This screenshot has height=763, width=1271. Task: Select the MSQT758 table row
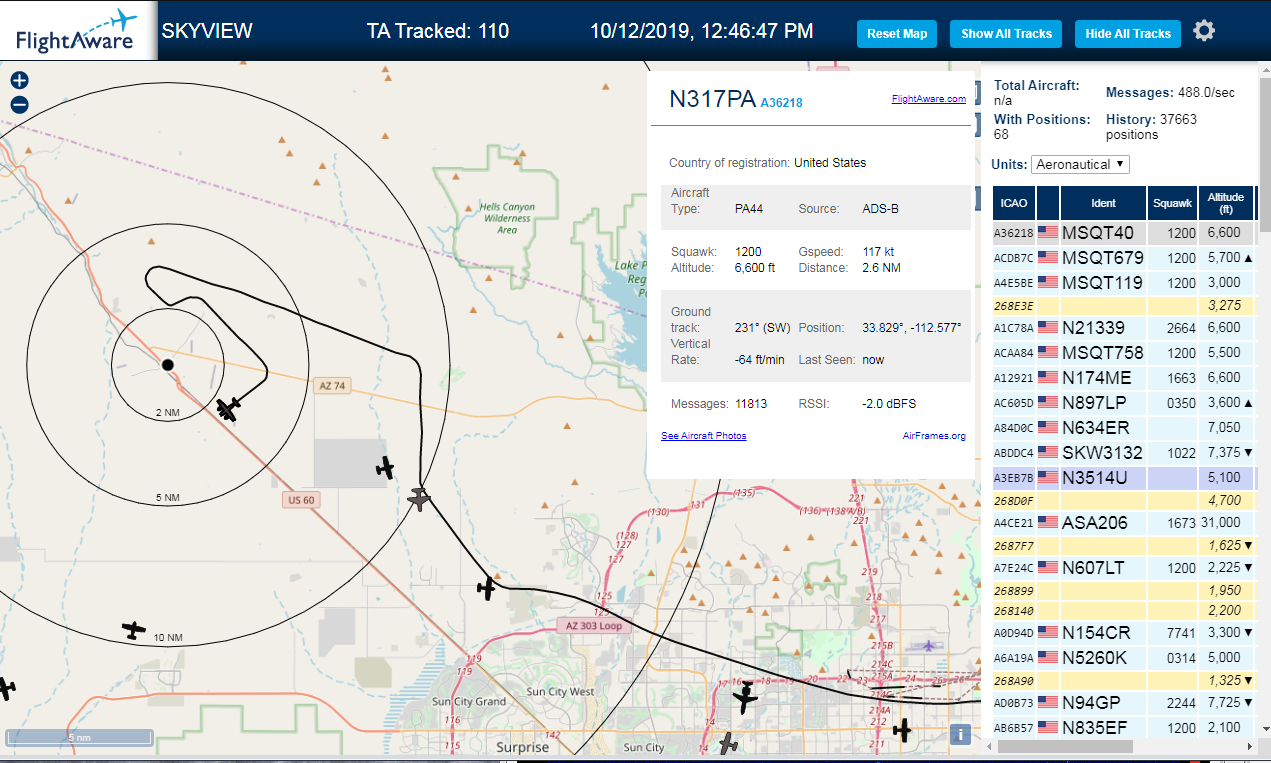[x=1124, y=352]
